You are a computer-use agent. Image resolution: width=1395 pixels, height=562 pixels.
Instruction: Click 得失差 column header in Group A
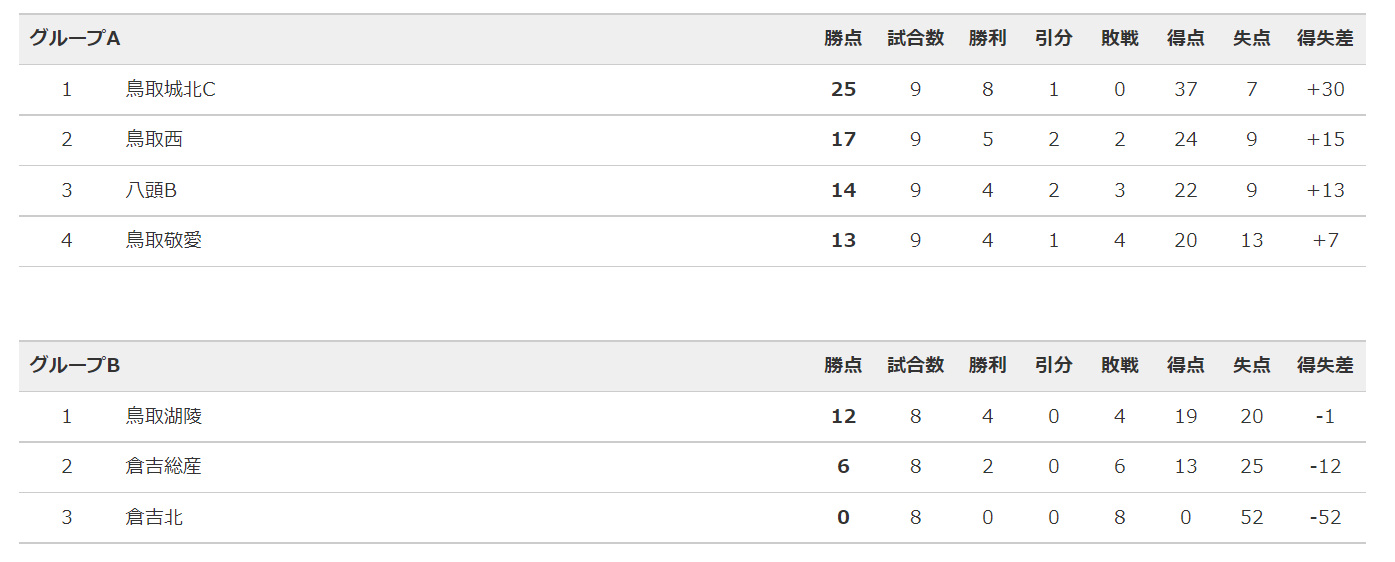point(1325,39)
